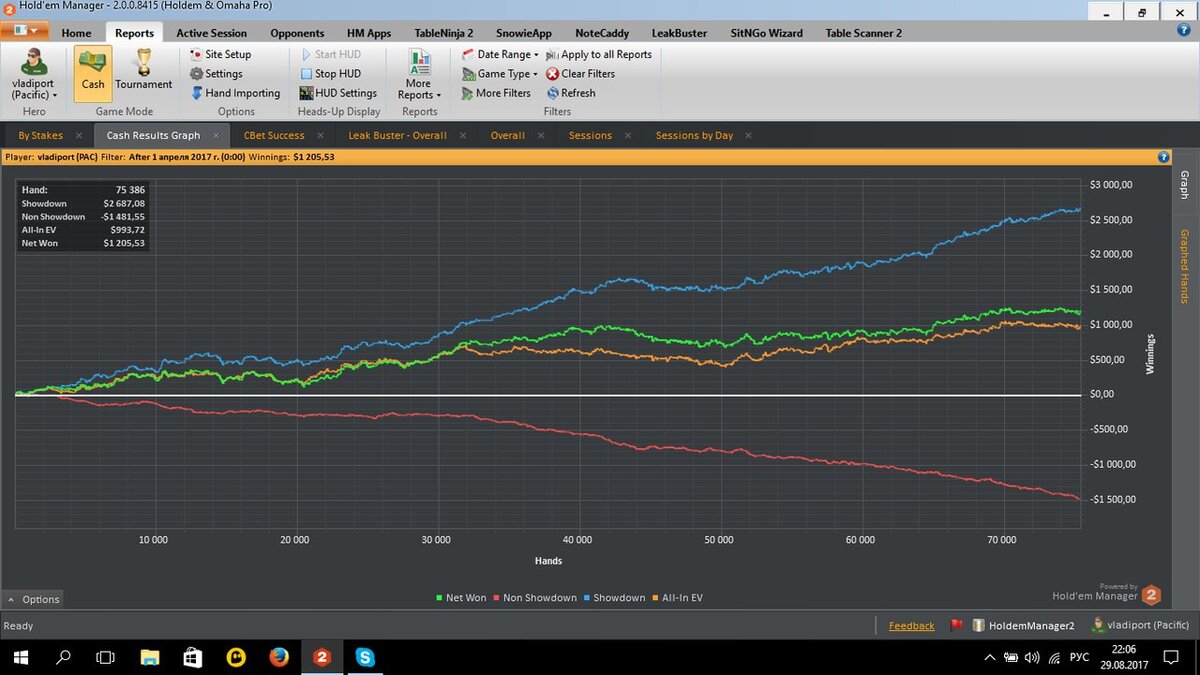Open More Reports menu
The image size is (1200, 675).
tap(419, 74)
